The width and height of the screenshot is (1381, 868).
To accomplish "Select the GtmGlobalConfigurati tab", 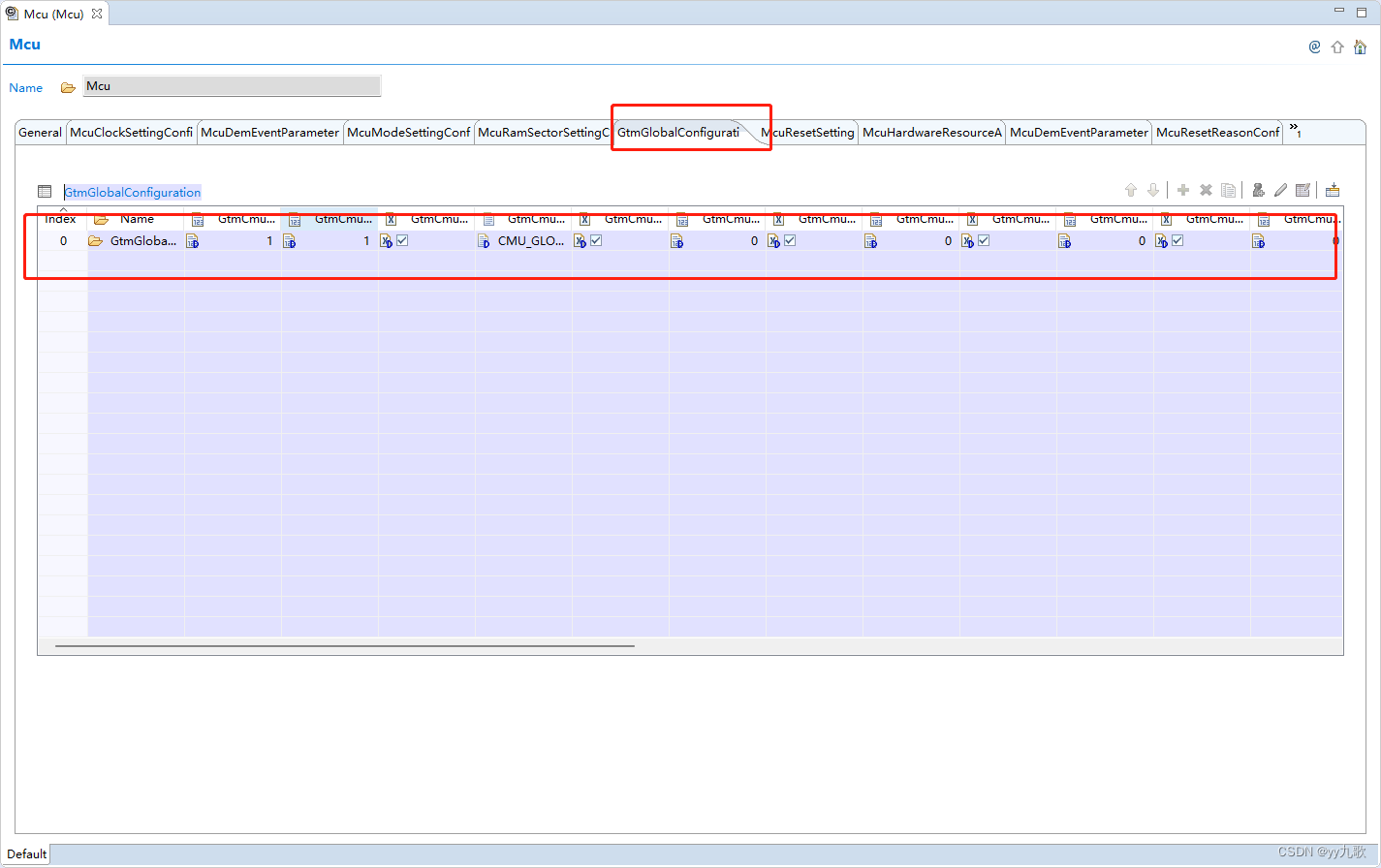I will click(678, 133).
